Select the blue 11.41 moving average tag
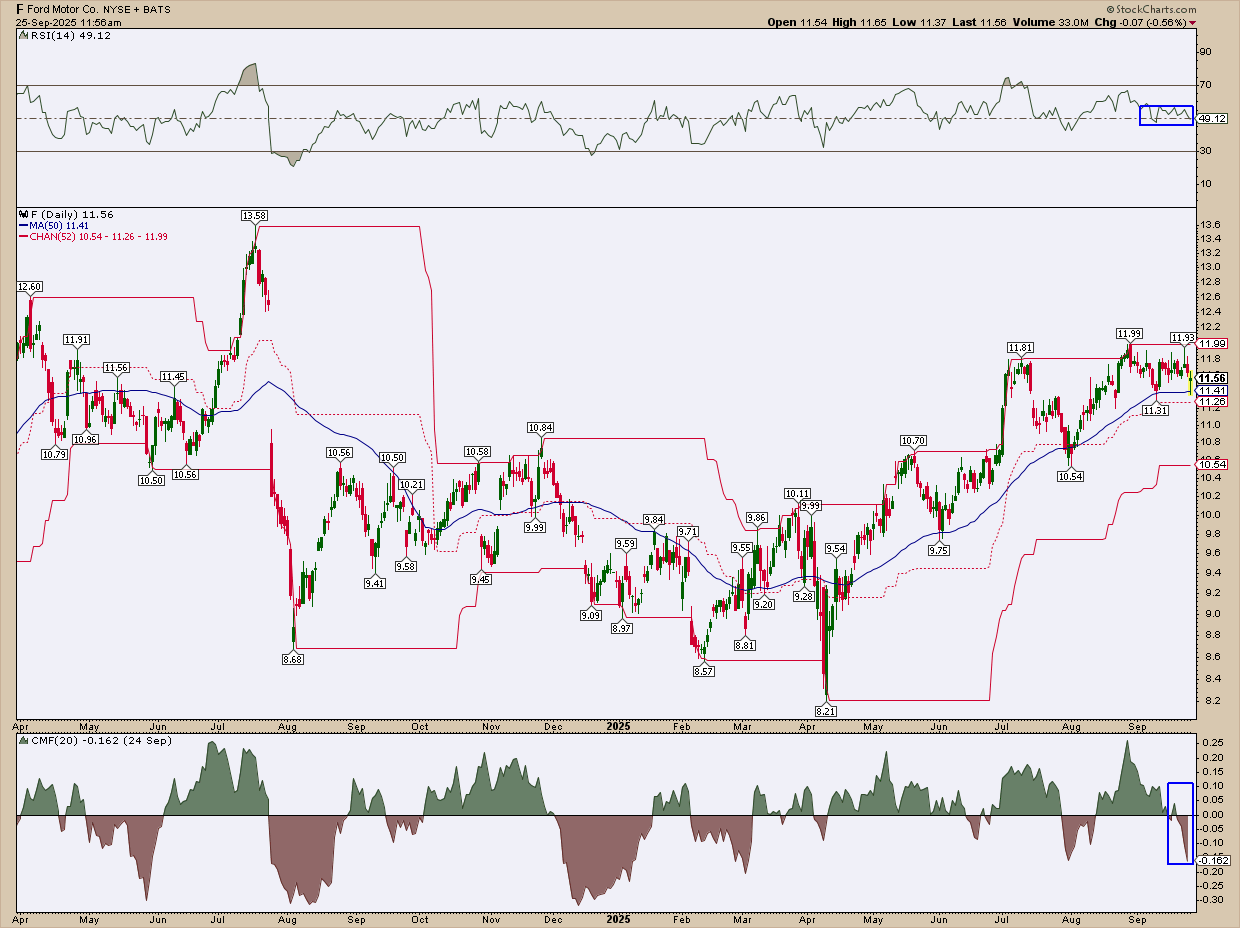 point(1211,390)
